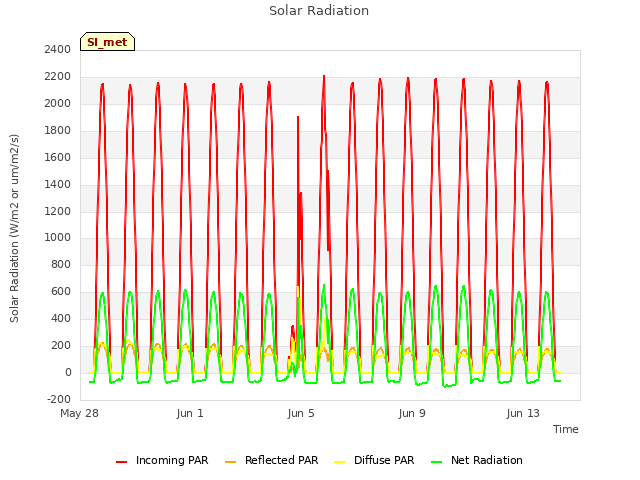Screen dimensions: 640x480
Task: Click the tallest Incoming PAR peak near 2200
Action: (324, 76)
